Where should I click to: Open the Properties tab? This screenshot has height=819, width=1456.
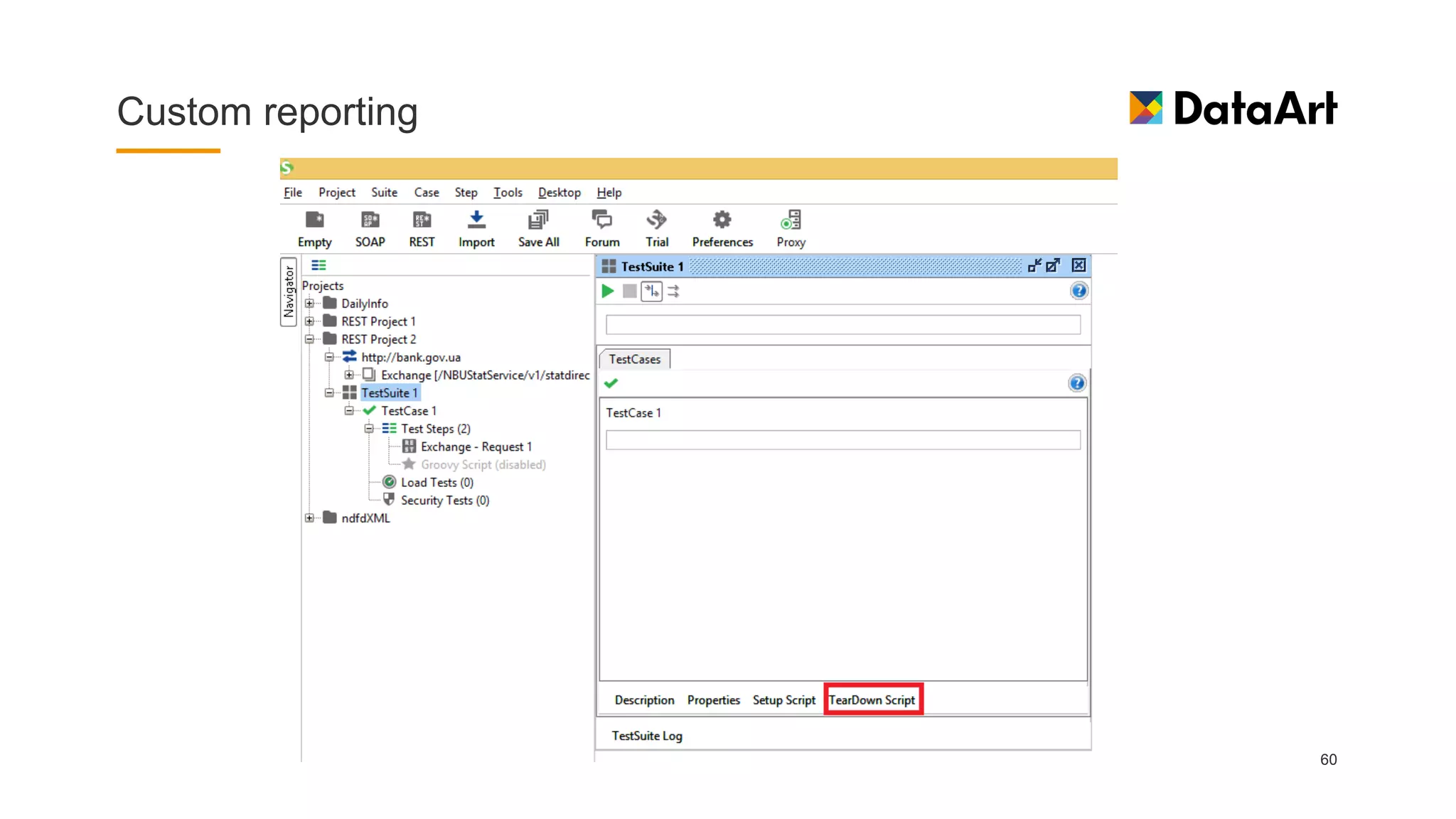click(x=713, y=700)
